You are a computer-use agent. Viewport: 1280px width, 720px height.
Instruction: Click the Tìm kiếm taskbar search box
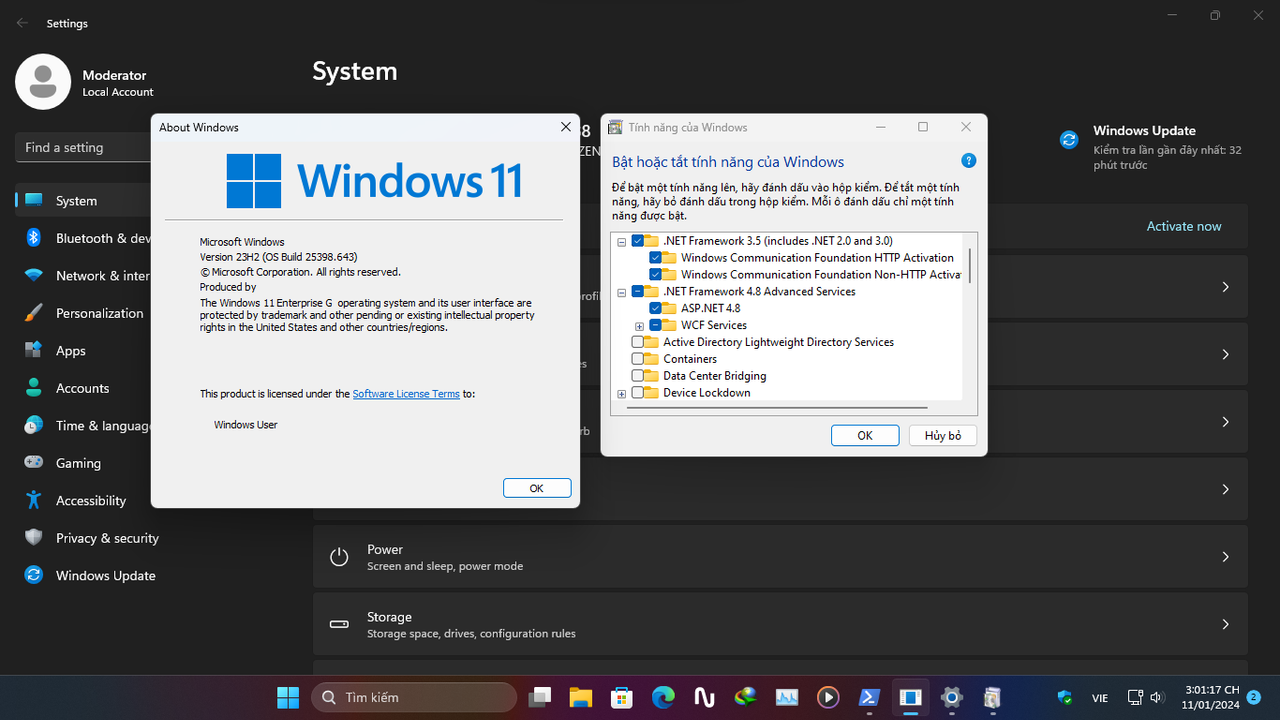pyautogui.click(x=414, y=697)
